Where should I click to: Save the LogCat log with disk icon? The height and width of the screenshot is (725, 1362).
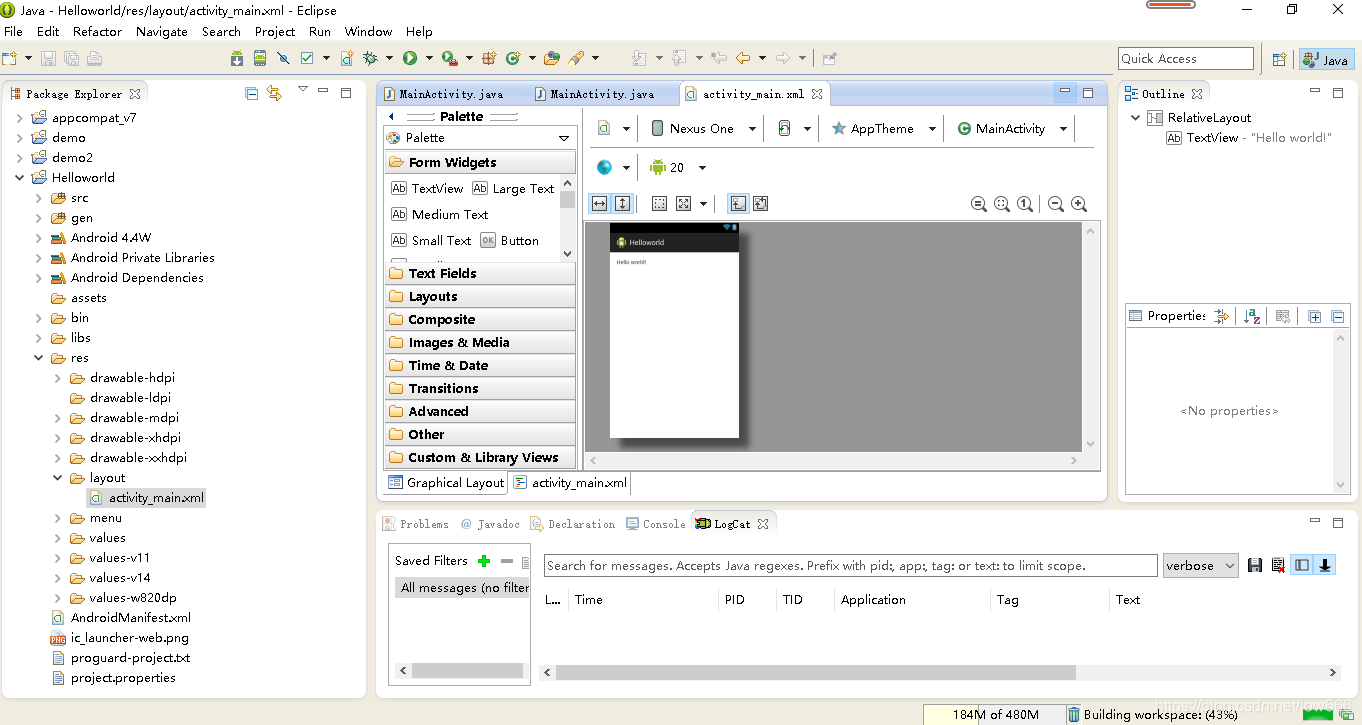pos(1255,565)
